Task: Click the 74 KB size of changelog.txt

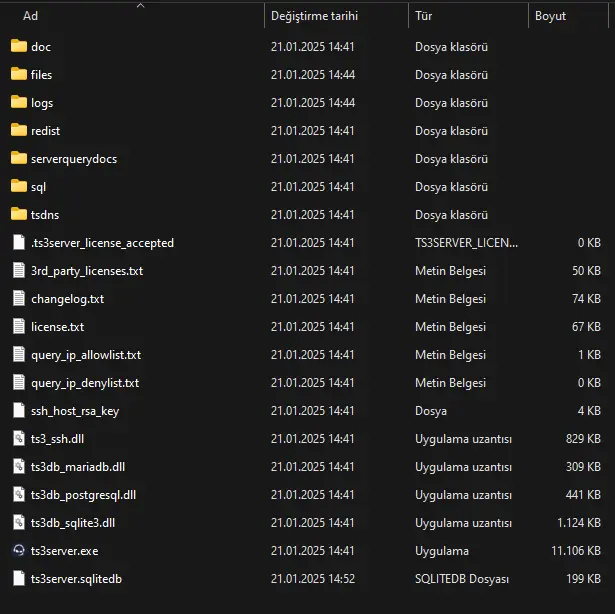Action: pyautogui.click(x=586, y=299)
